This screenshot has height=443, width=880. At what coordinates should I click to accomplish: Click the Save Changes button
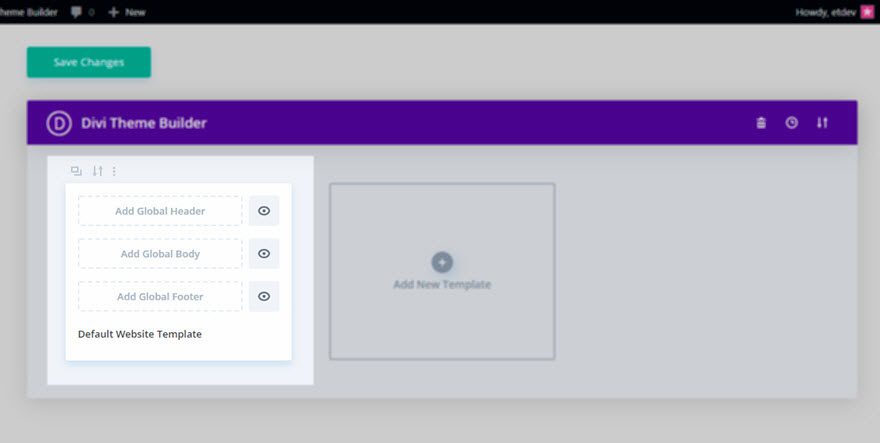[x=89, y=62]
